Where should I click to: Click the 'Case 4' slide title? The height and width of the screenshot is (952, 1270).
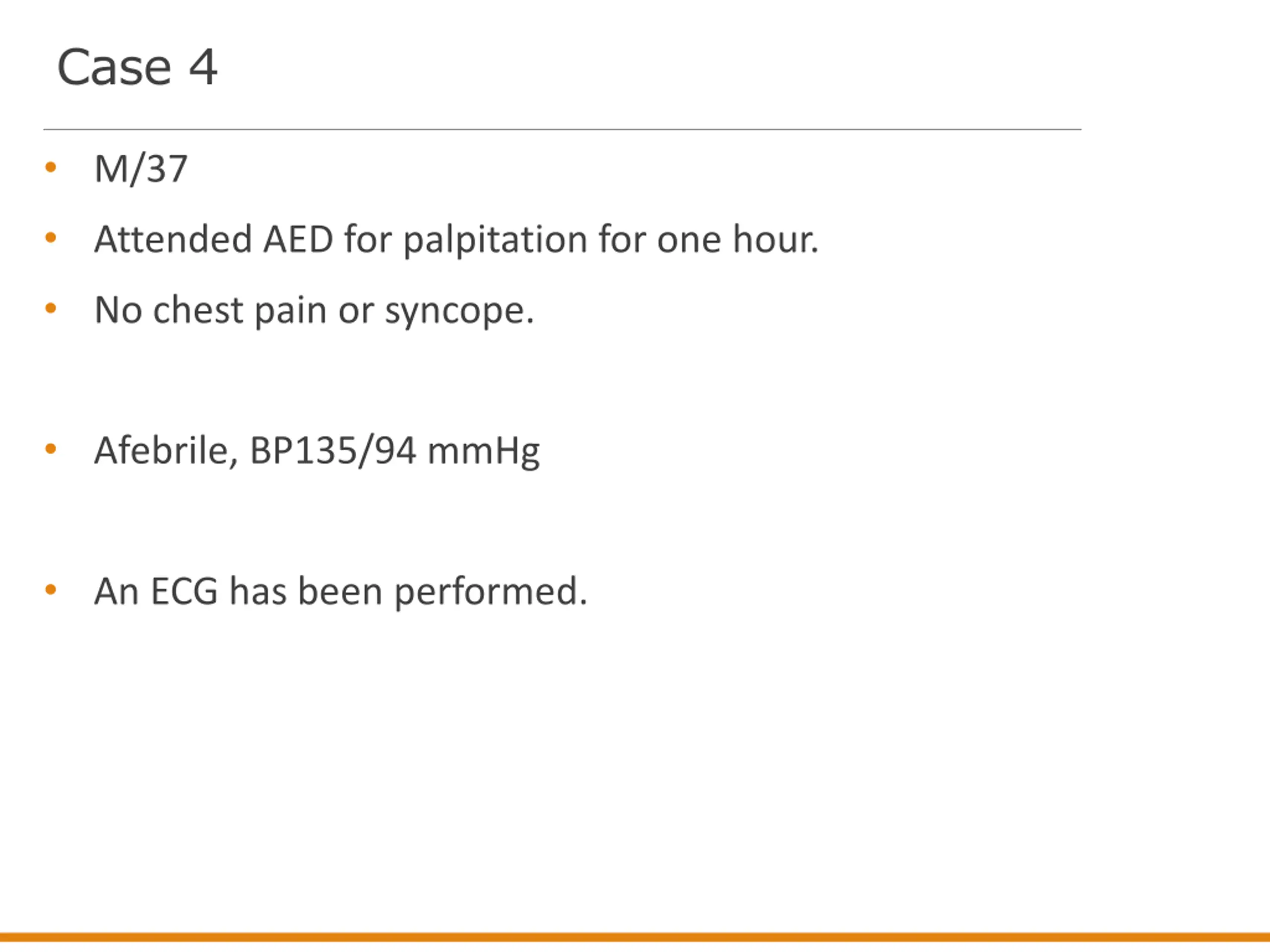(x=137, y=67)
